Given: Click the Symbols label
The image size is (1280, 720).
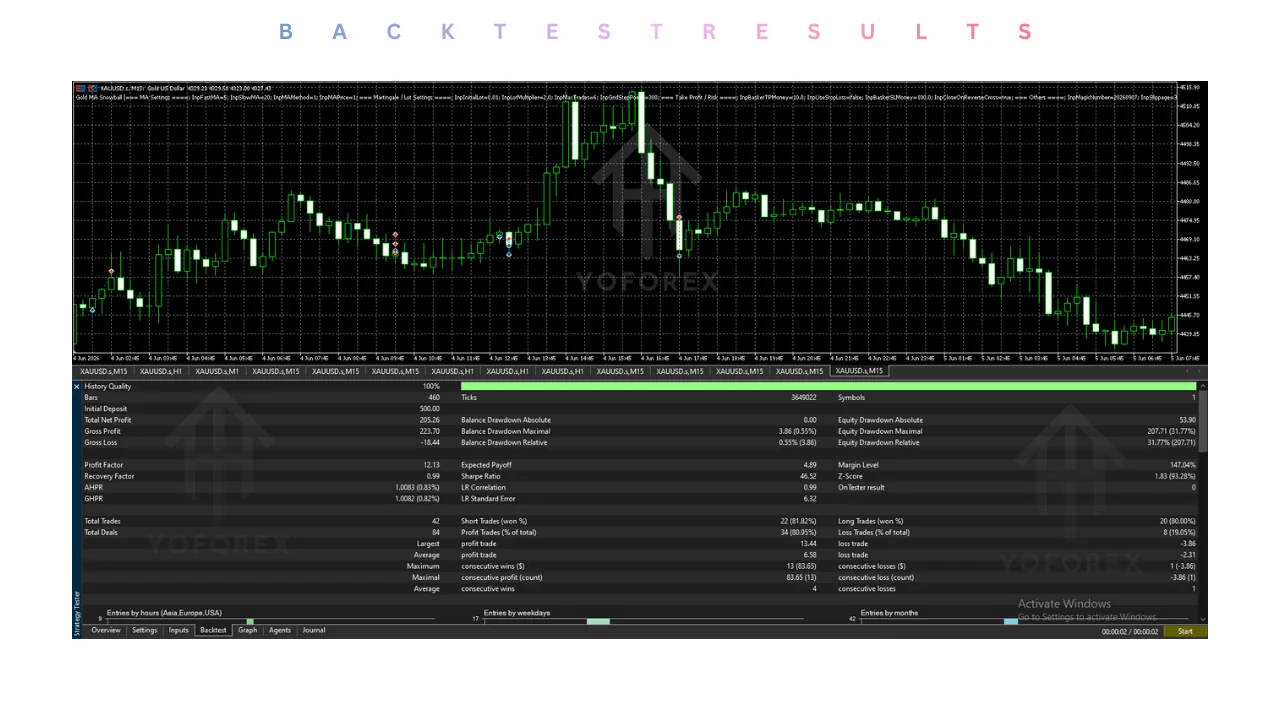Looking at the screenshot, I should click(x=852, y=397).
